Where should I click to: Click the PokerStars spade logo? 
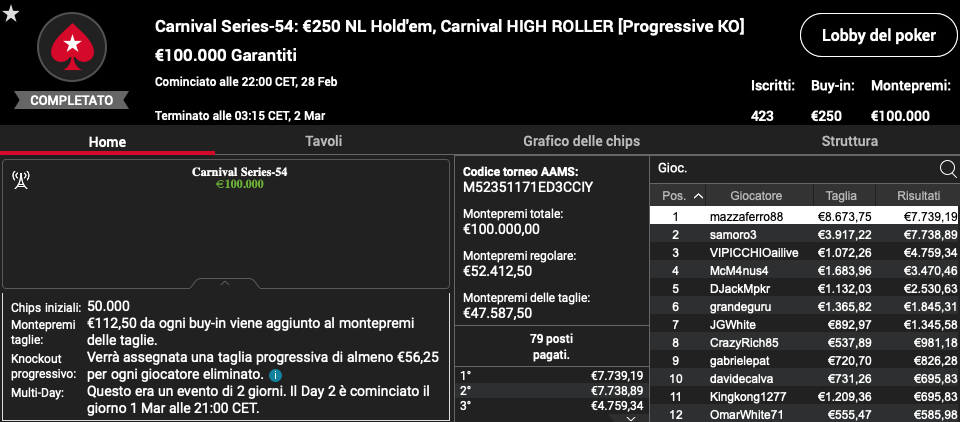(x=72, y=47)
